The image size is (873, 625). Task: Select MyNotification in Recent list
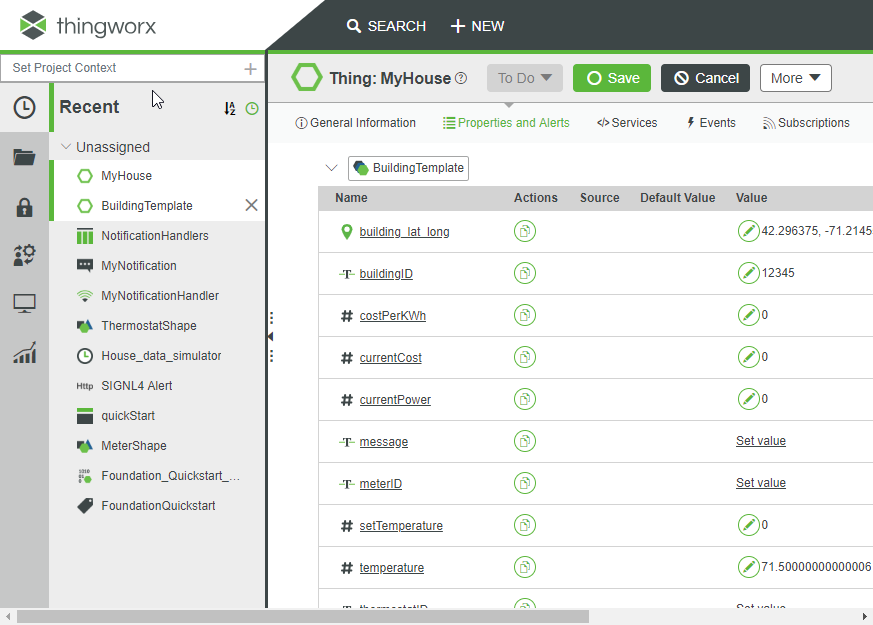(157, 265)
